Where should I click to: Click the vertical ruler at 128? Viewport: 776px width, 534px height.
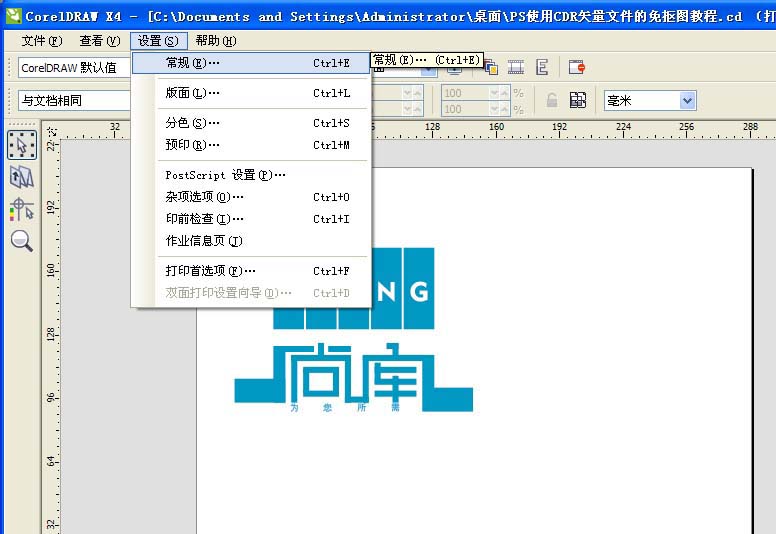pos(51,333)
